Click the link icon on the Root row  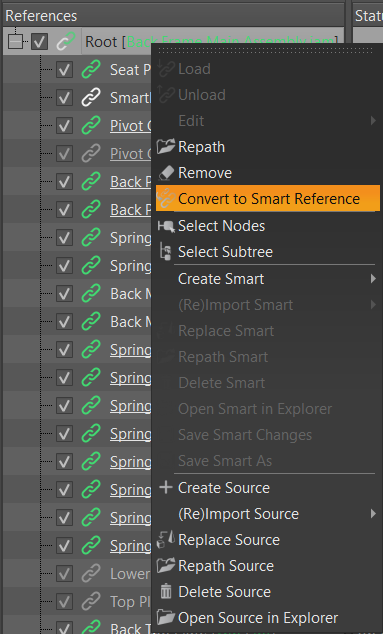[x=66, y=42]
